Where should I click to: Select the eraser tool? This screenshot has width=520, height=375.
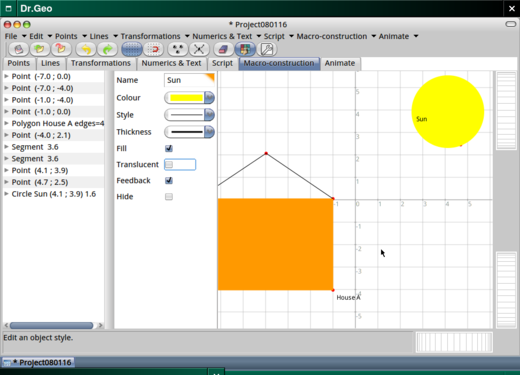tap(223, 49)
